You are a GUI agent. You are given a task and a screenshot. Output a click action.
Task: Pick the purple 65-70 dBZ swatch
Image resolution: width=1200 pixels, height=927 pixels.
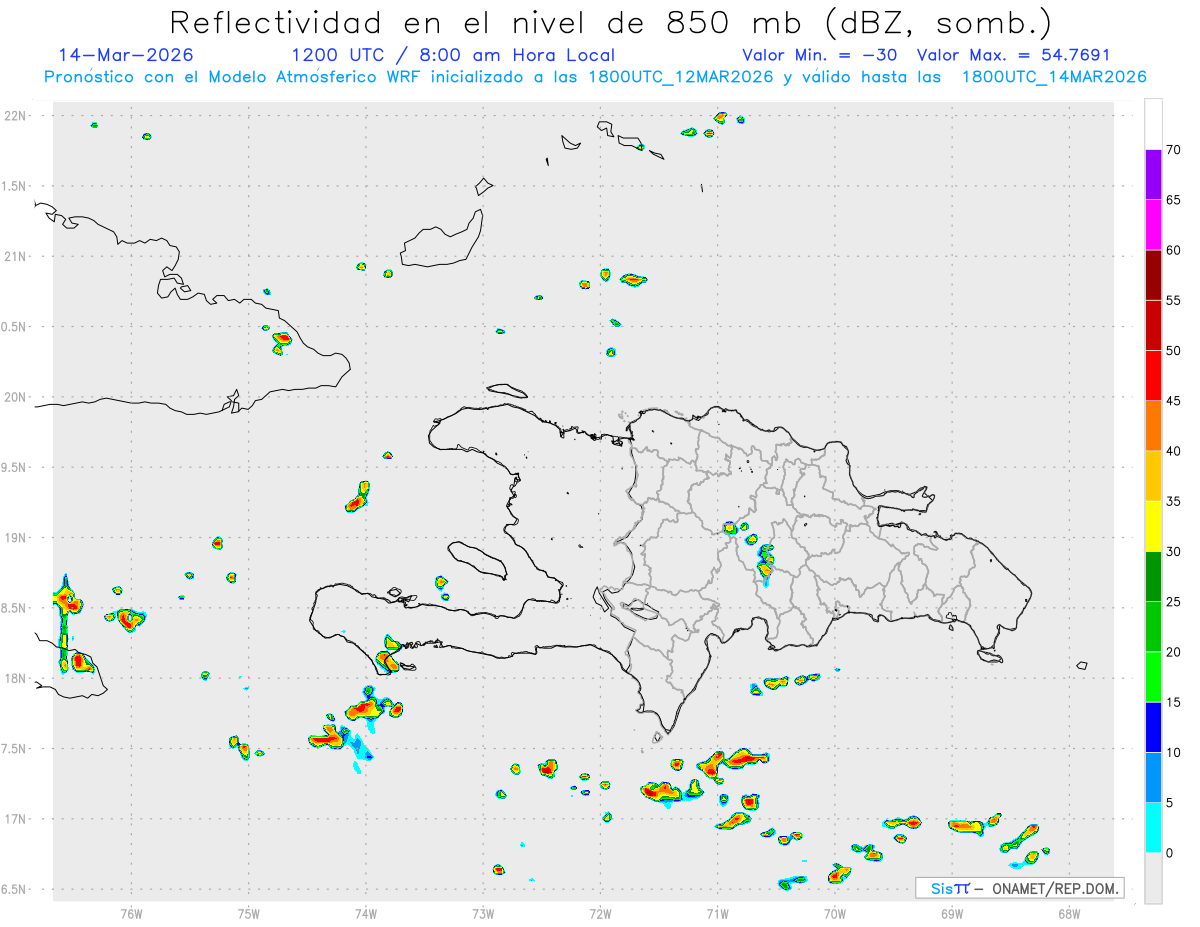[x=1153, y=175]
